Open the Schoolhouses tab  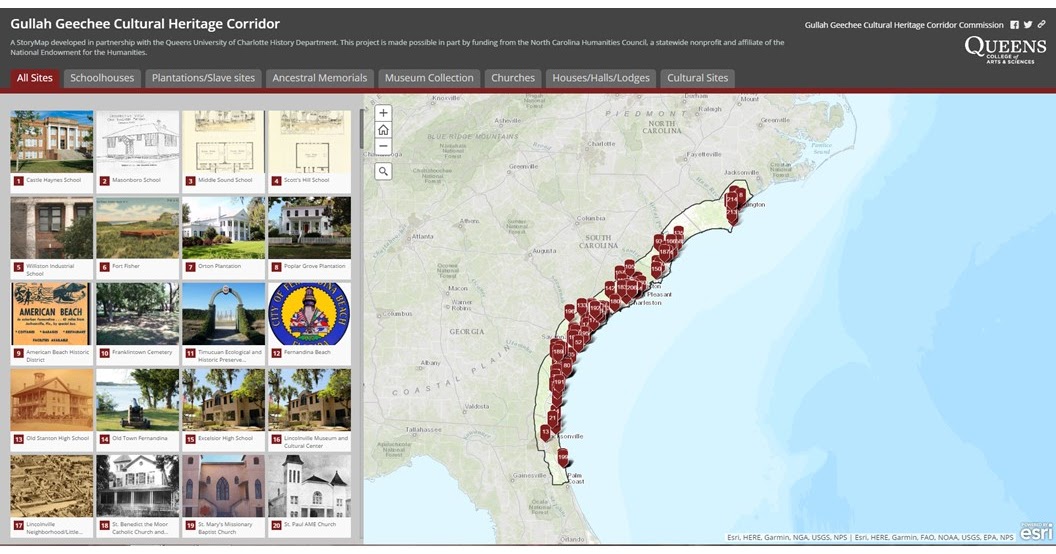(102, 78)
